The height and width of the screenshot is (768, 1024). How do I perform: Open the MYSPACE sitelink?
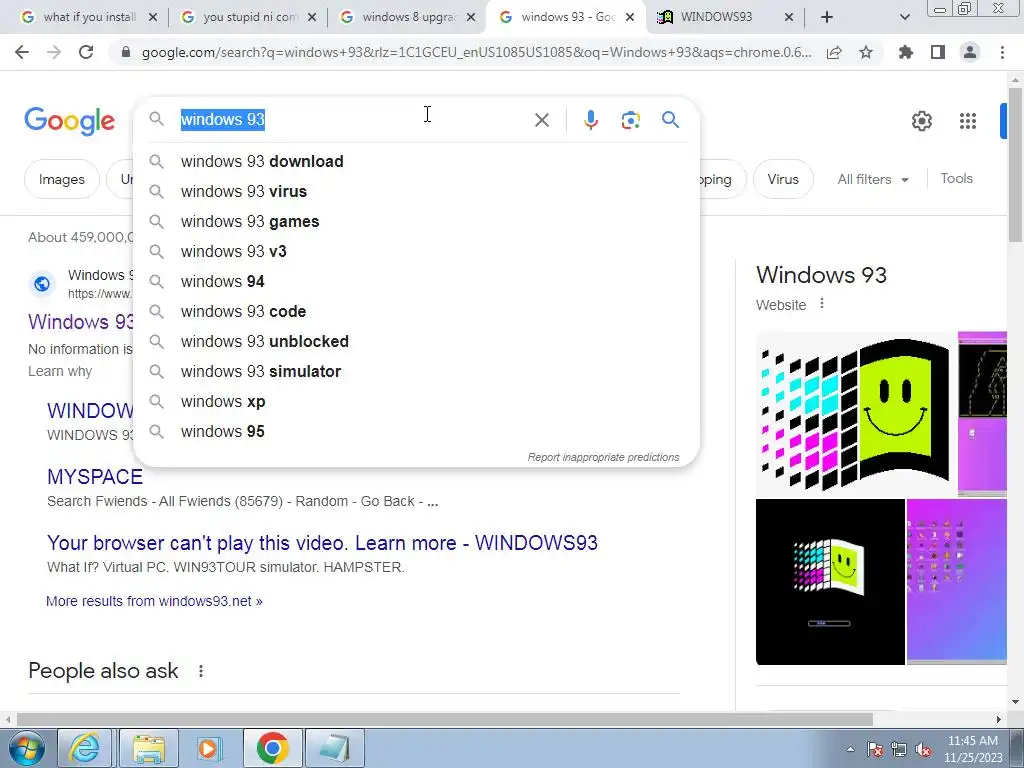(95, 477)
